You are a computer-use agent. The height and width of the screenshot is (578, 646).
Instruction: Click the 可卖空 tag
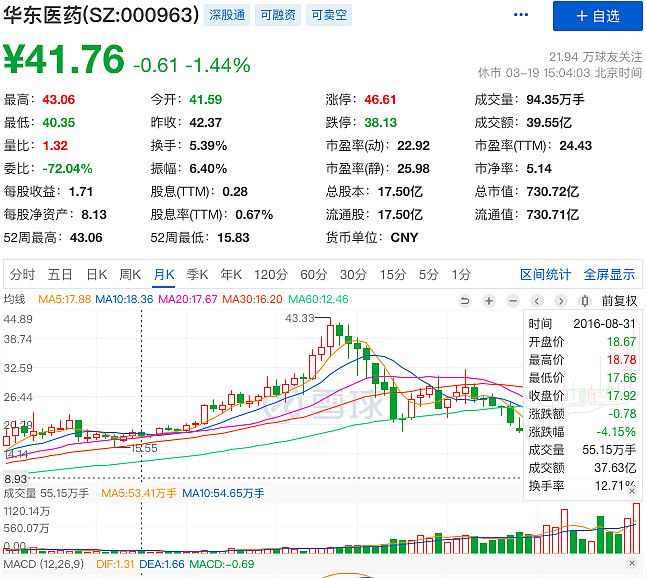pyautogui.click(x=329, y=15)
